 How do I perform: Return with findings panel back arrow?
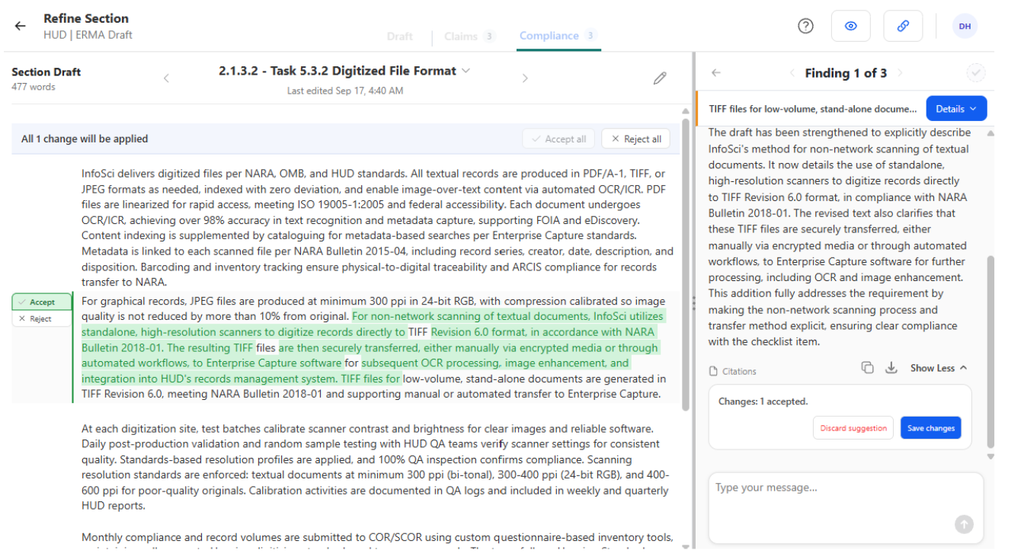pyautogui.click(x=716, y=72)
